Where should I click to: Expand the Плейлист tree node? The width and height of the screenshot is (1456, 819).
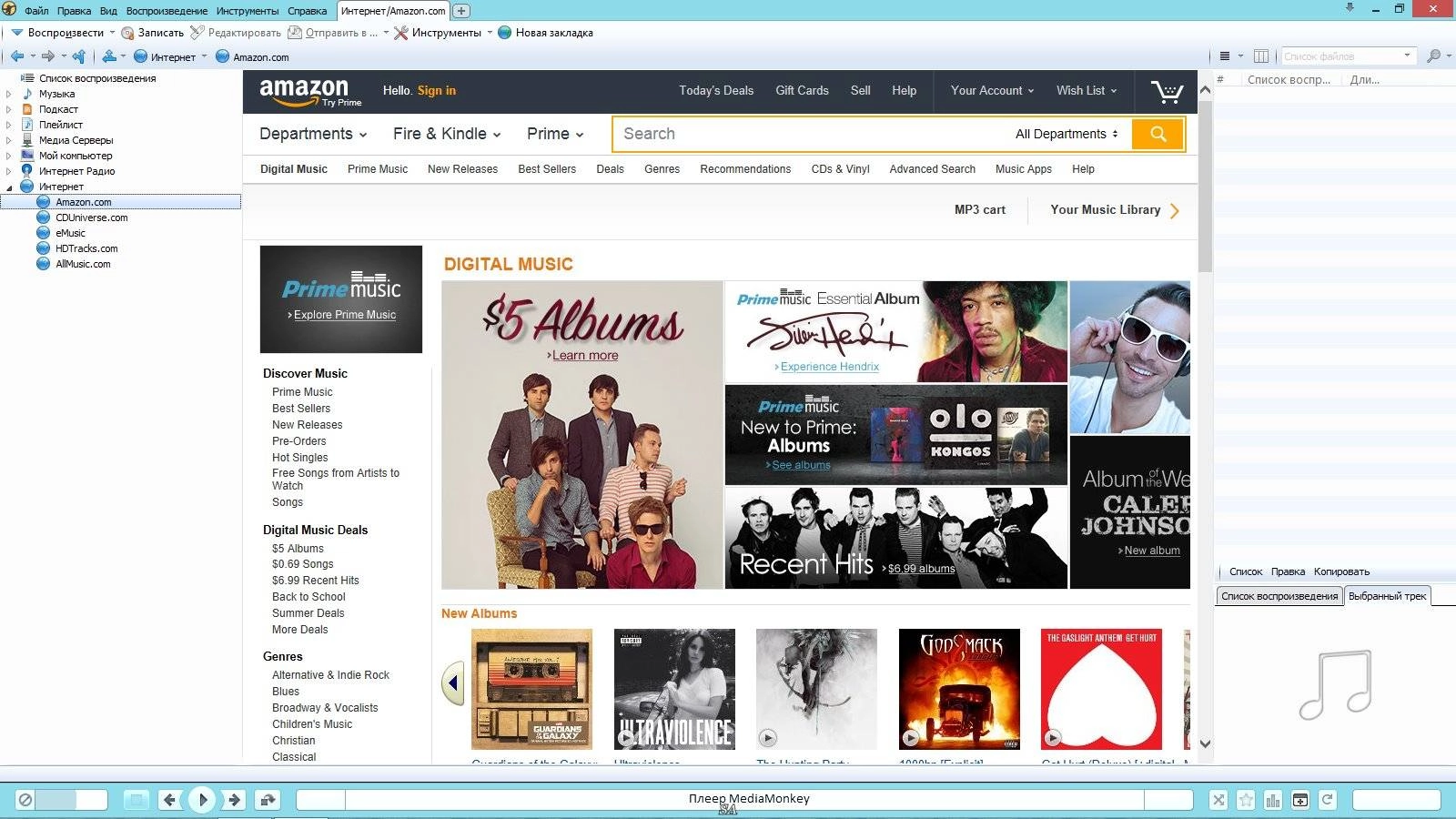pyautogui.click(x=9, y=125)
